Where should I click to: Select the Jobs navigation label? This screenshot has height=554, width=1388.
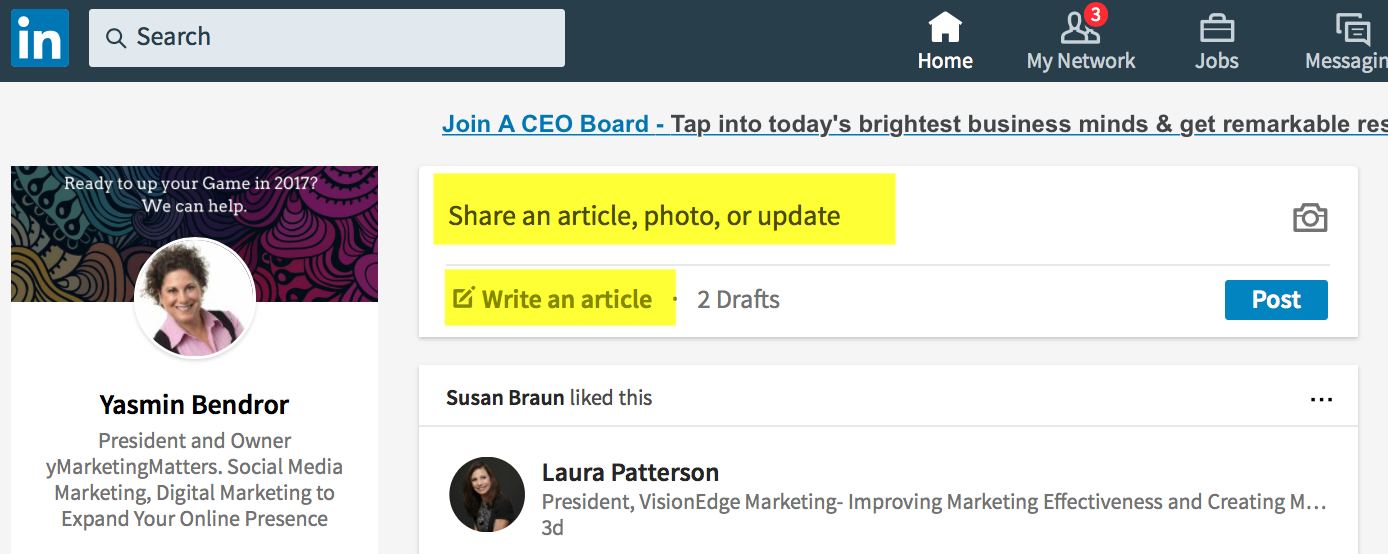point(1216,61)
